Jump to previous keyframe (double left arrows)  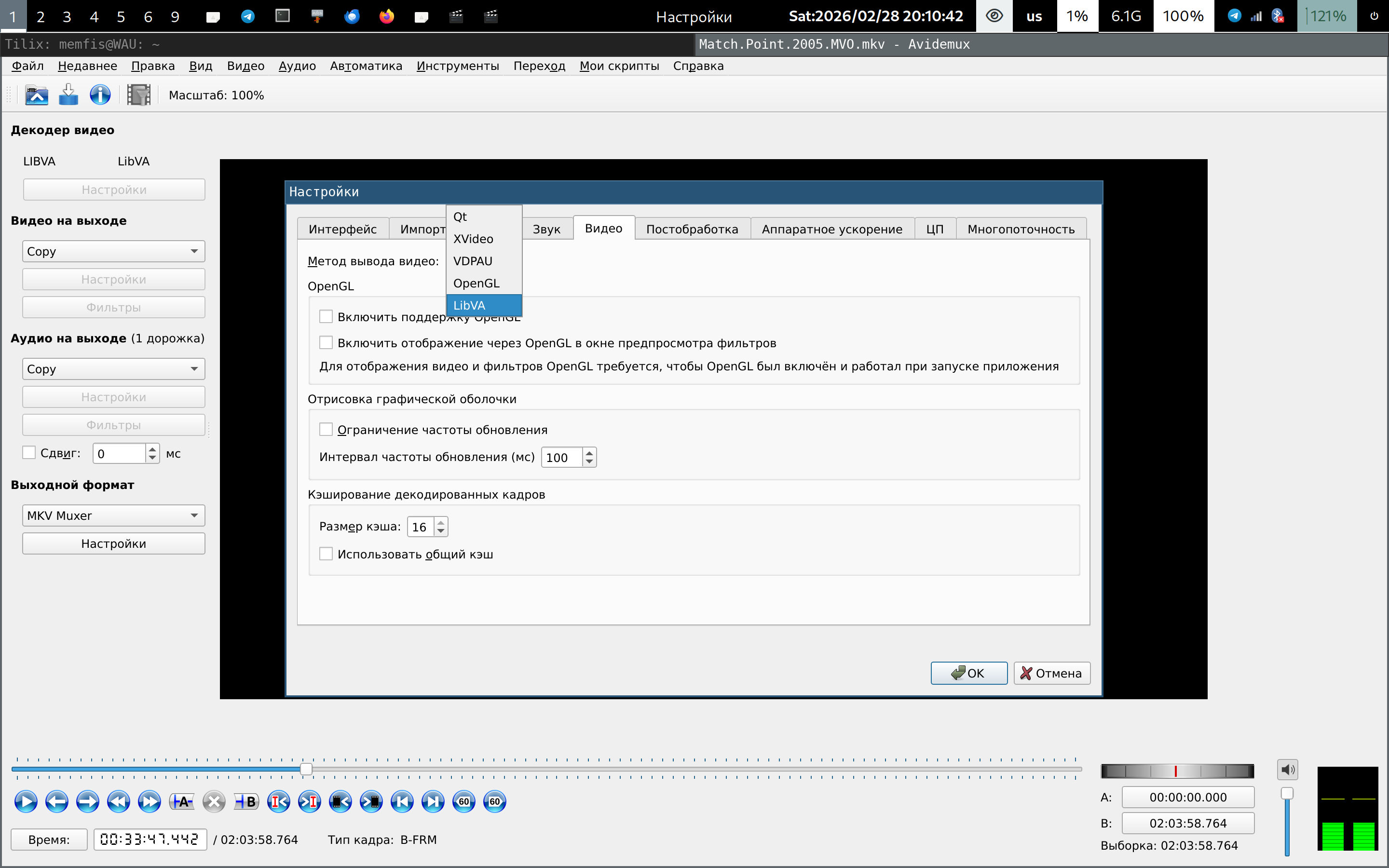pyautogui.click(x=118, y=801)
